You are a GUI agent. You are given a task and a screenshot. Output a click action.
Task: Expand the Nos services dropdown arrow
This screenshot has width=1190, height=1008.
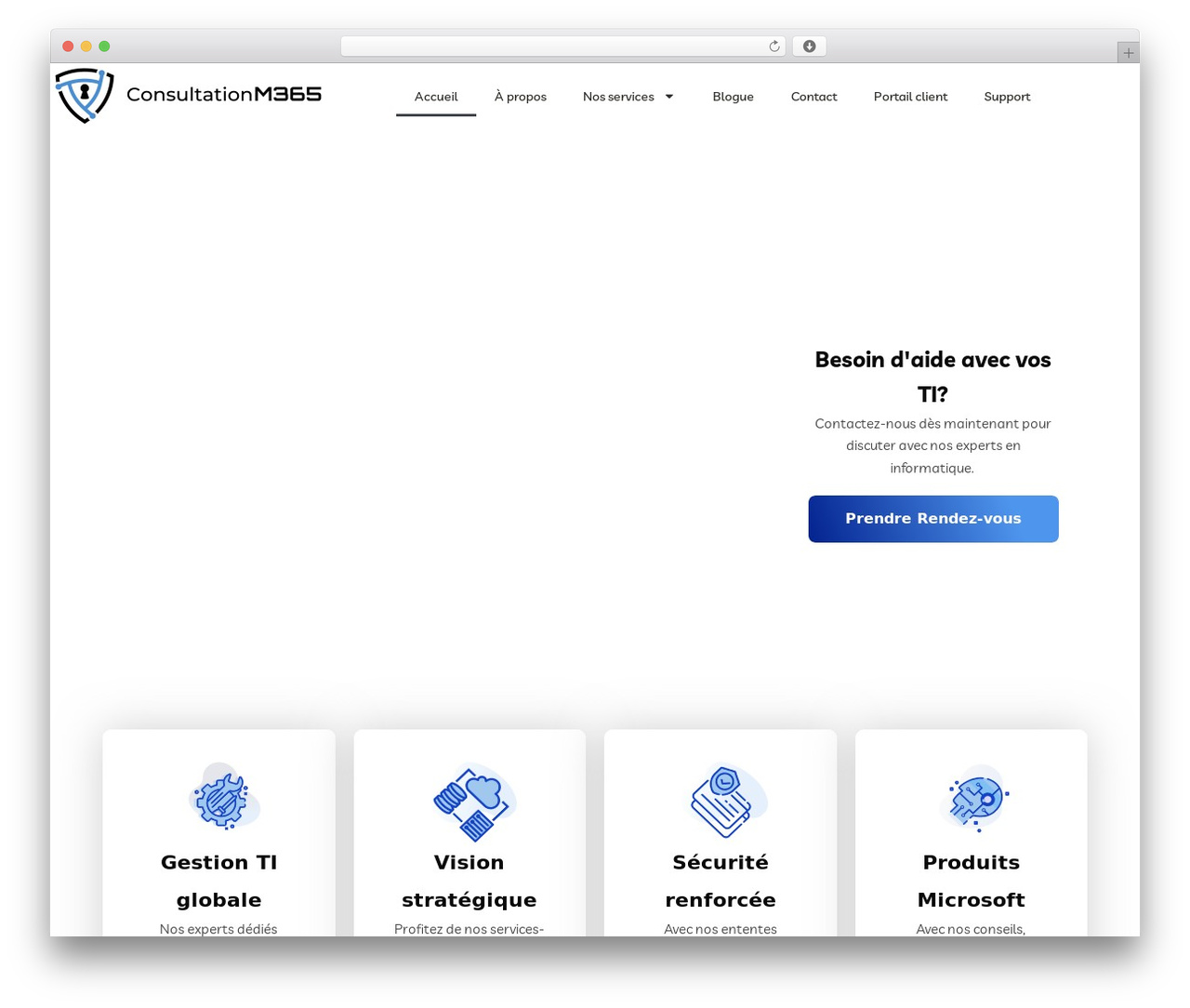coord(669,97)
